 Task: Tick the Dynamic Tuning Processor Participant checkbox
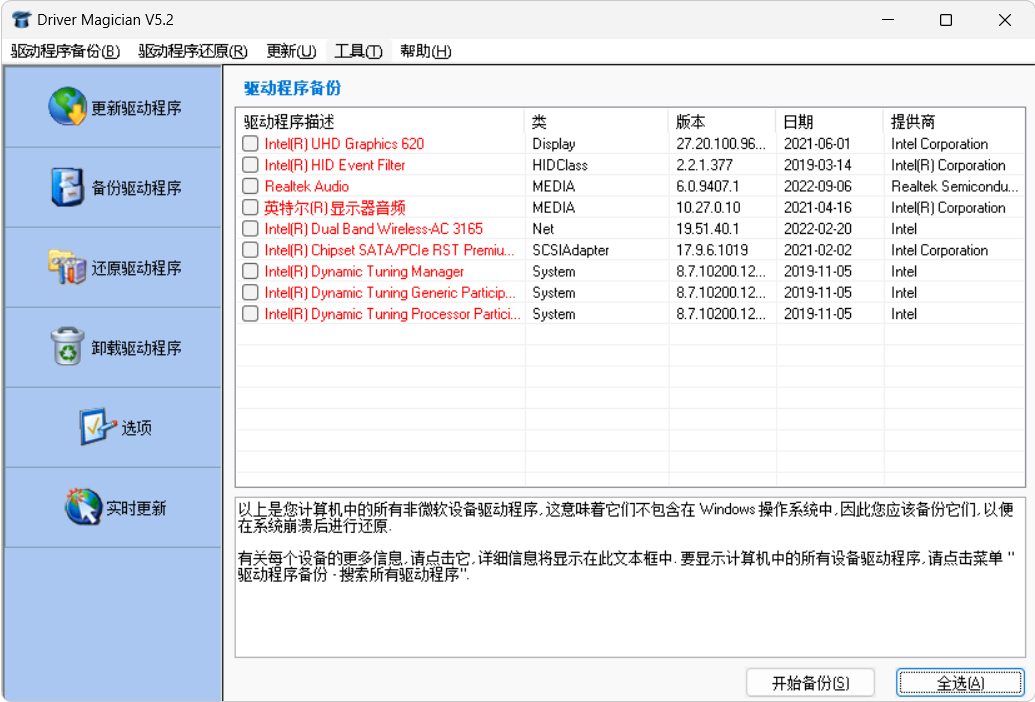click(250, 313)
